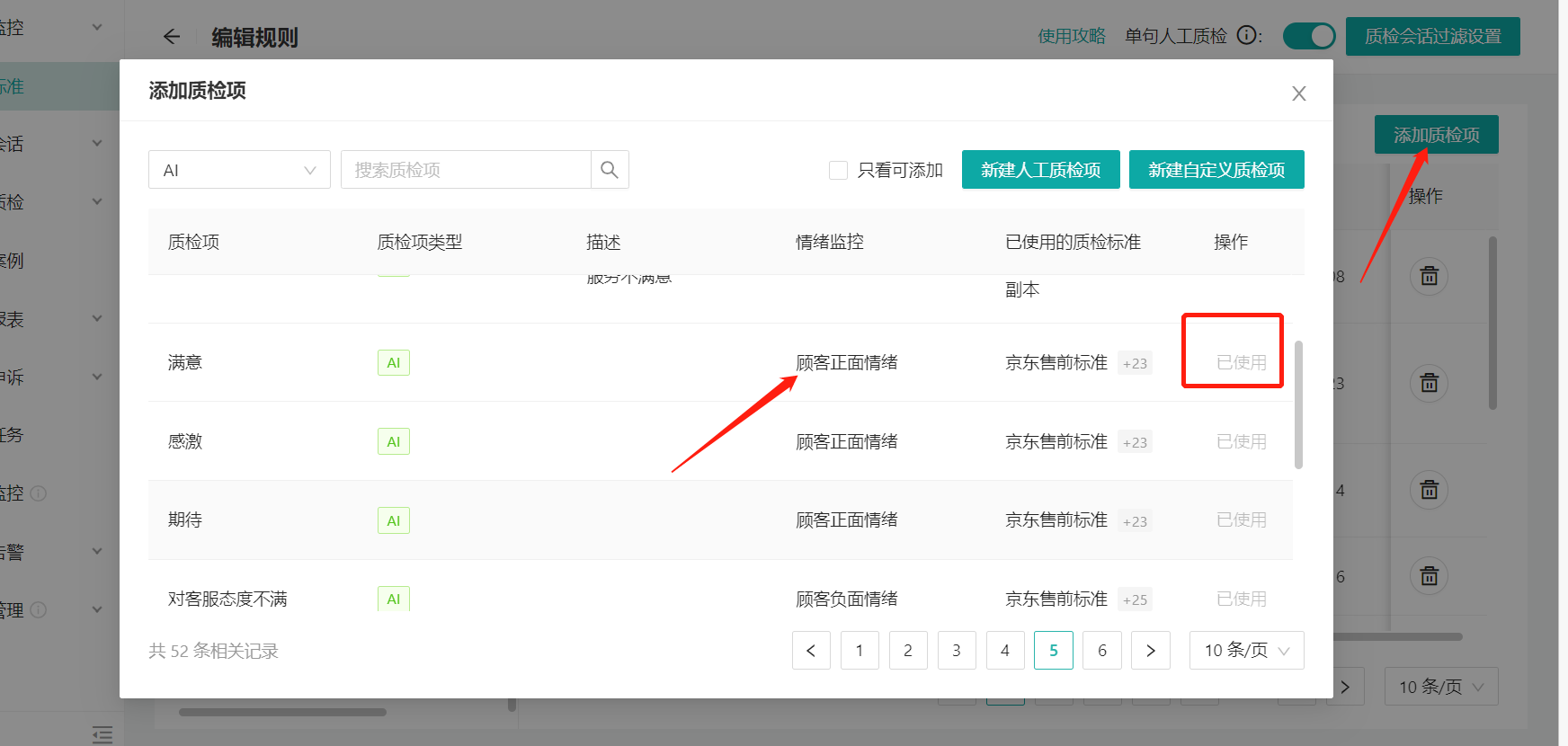Expand the 会话 sidebar menu chevron
The height and width of the screenshot is (746, 1568).
pyautogui.click(x=97, y=143)
